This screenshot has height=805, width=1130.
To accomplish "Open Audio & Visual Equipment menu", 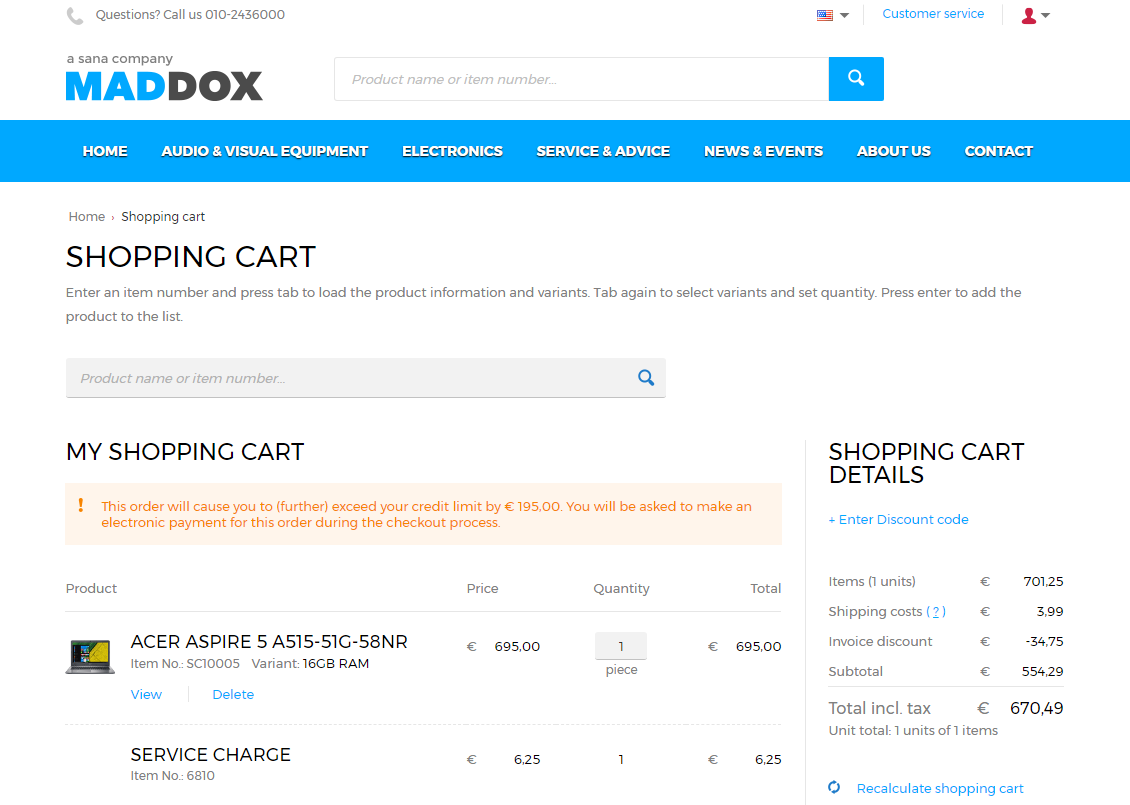I will pos(264,151).
